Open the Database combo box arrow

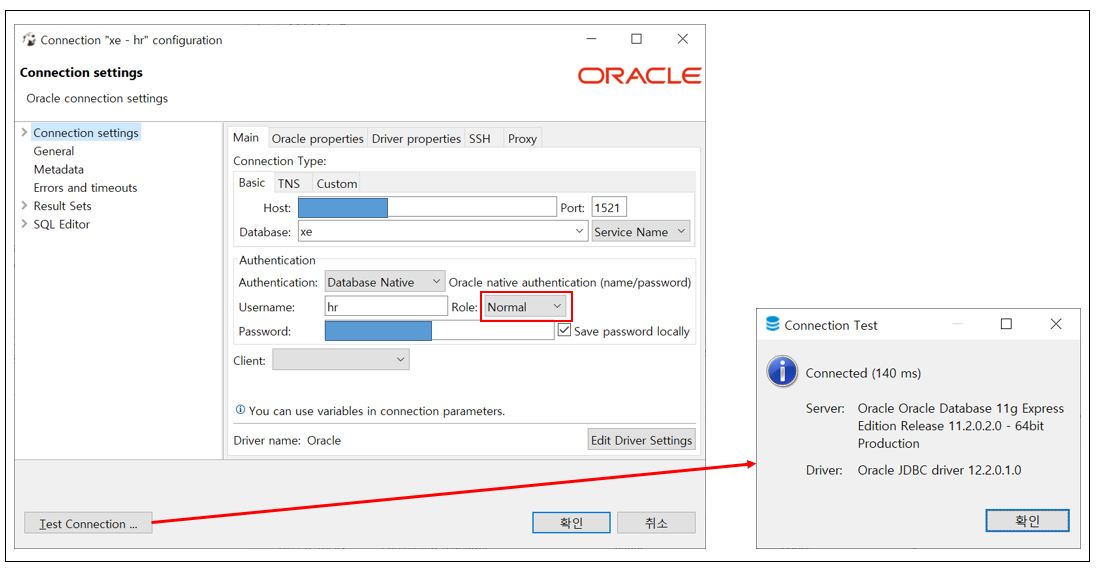(x=579, y=231)
